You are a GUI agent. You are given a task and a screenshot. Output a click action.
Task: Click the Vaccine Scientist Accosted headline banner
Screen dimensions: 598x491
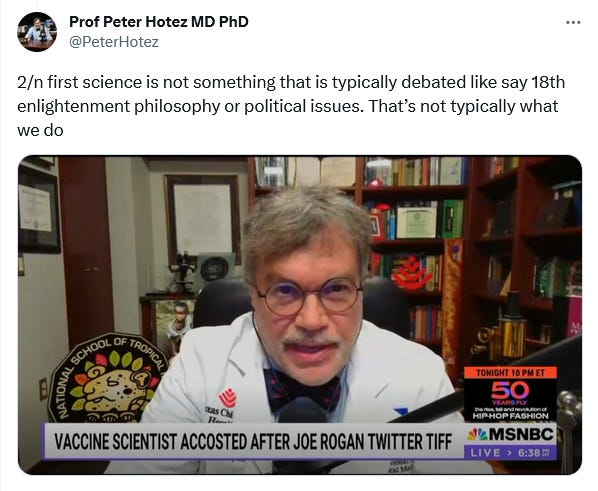click(x=253, y=441)
